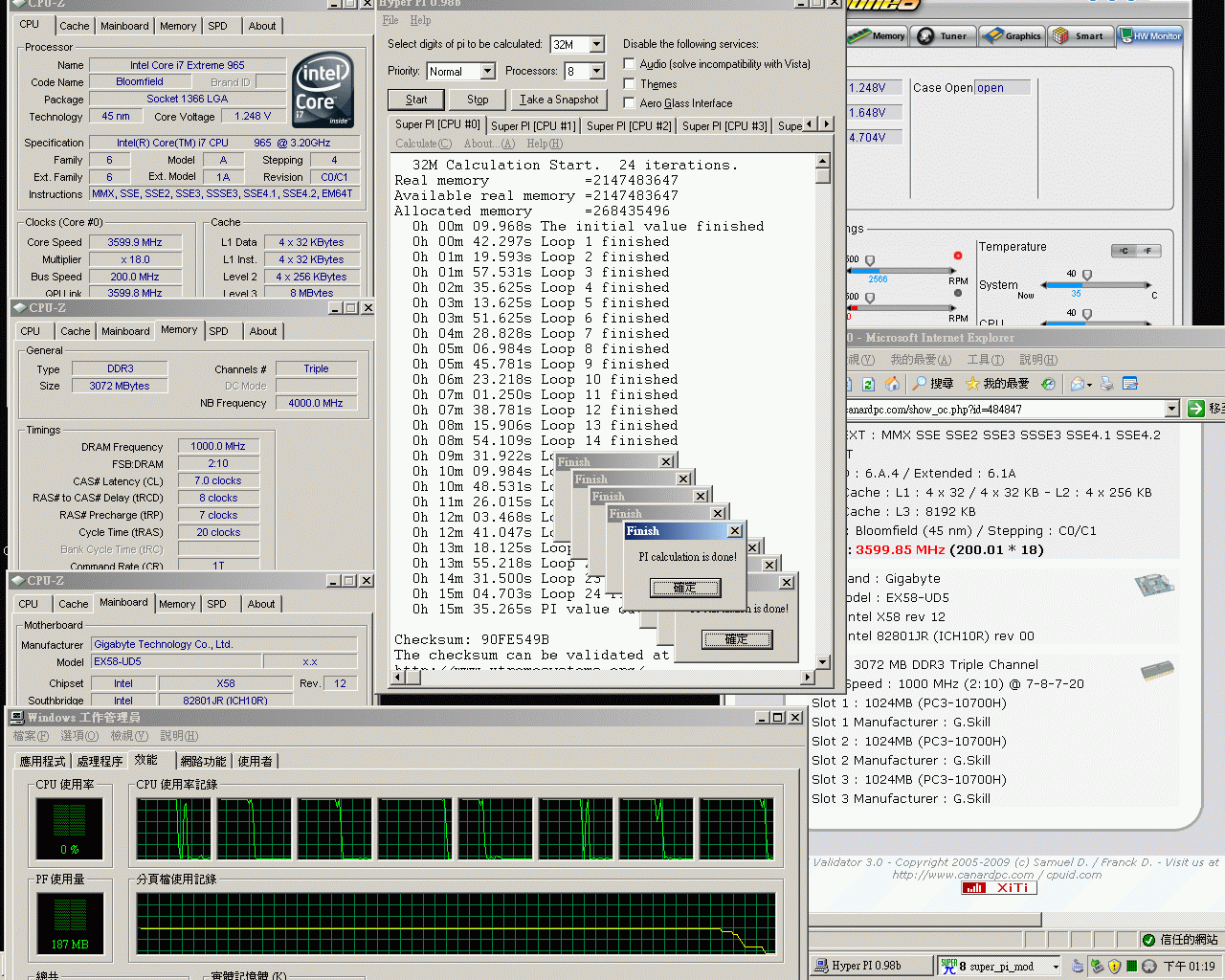This screenshot has width=1225, height=980.
Task: Click 確定 on the rear Finish dialog
Action: click(737, 639)
